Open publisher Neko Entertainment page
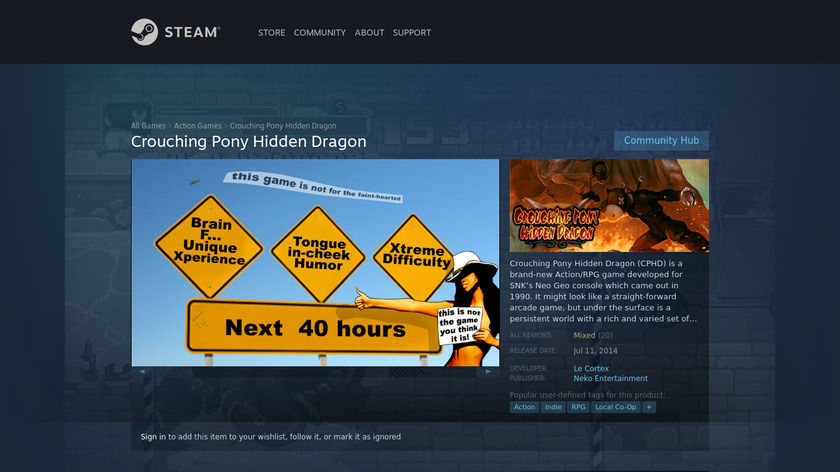The width and height of the screenshot is (840, 472). click(610, 378)
